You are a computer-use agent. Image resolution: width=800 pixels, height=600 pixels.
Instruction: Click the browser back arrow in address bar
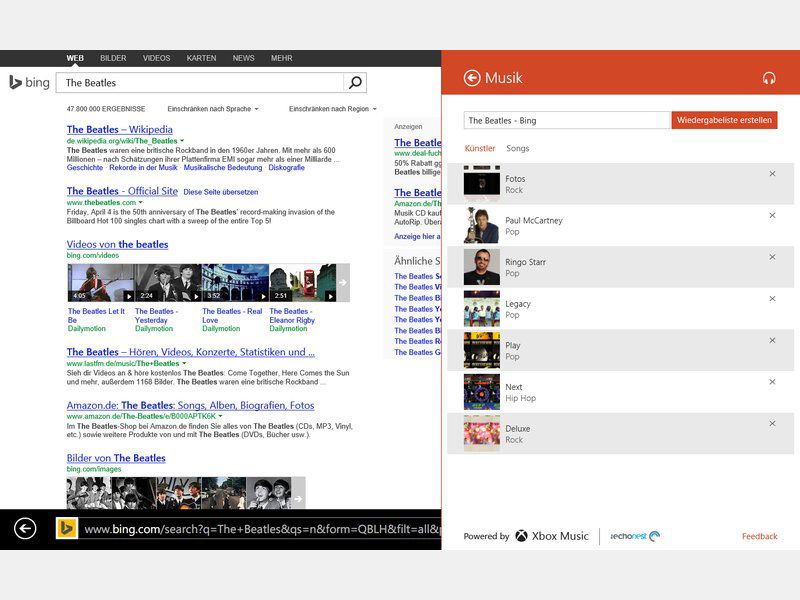[x=25, y=529]
